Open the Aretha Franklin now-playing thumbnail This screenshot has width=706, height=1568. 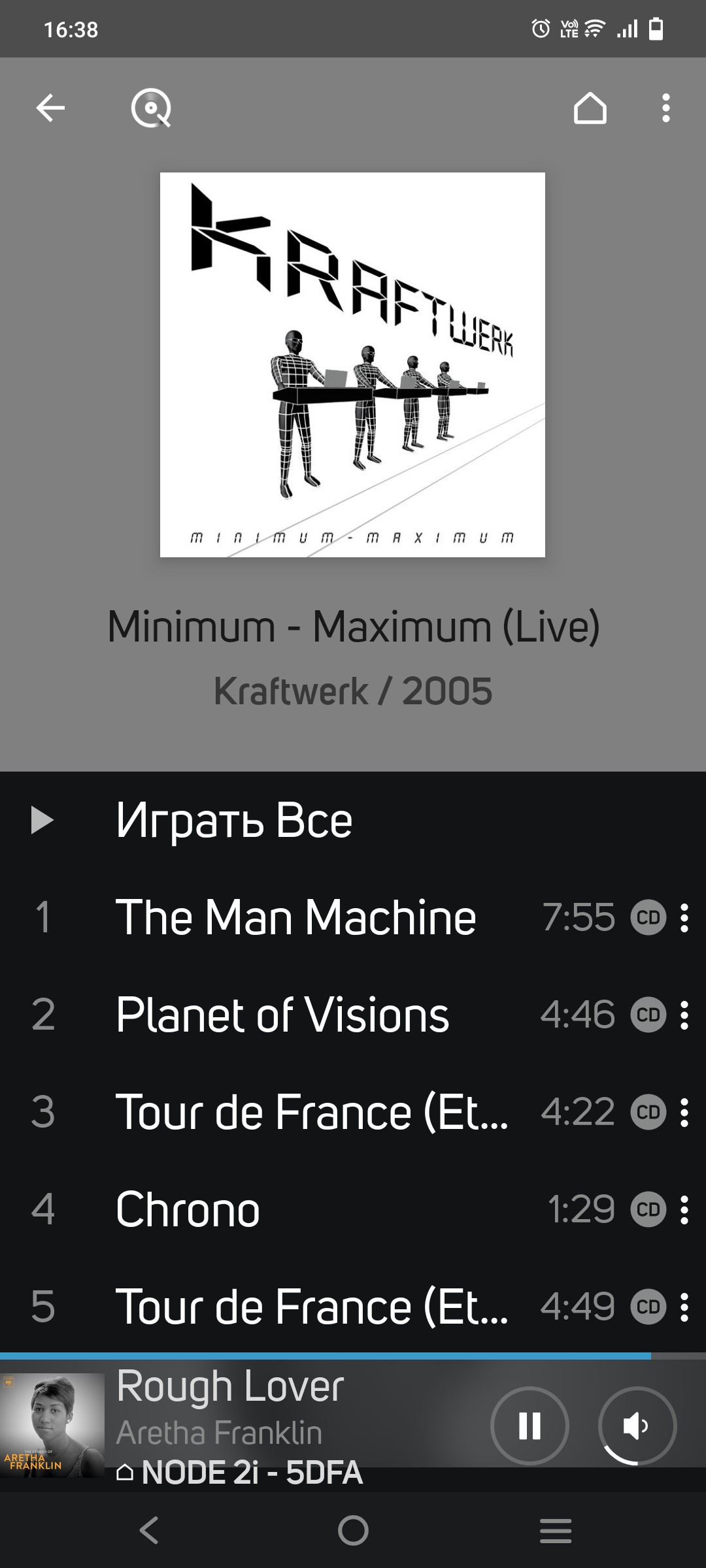pos(52,1426)
